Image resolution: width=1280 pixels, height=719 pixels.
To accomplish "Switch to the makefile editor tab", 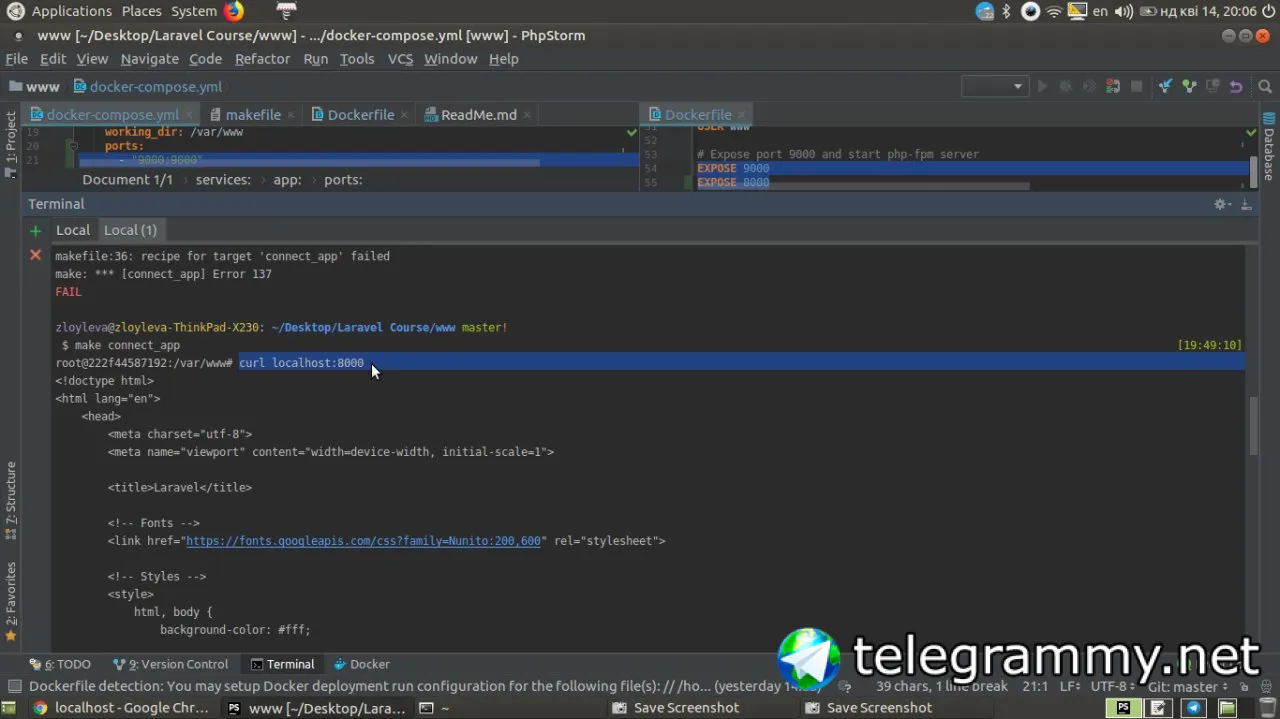I will point(252,115).
